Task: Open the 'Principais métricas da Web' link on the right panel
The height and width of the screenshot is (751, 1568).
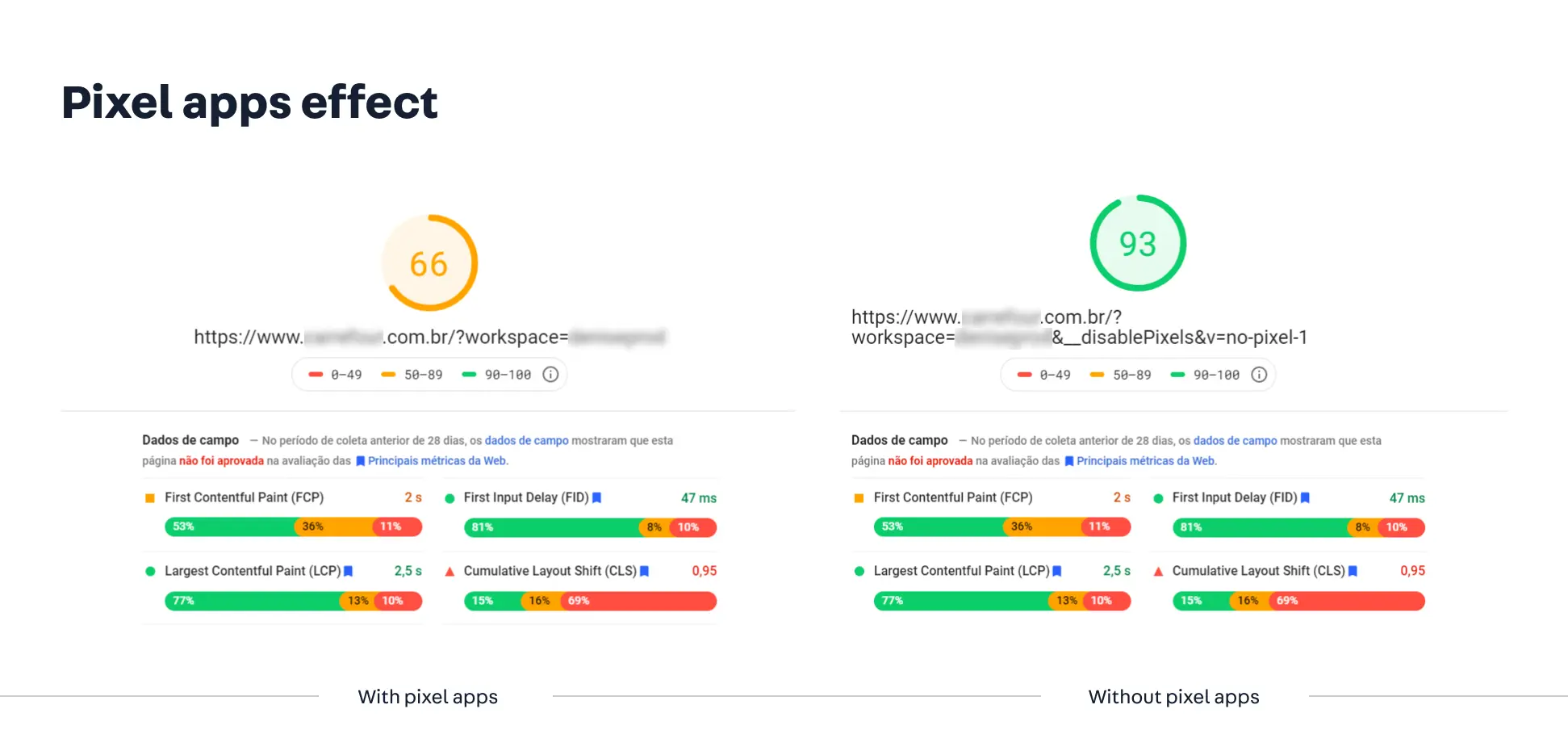Action: pos(1147,460)
